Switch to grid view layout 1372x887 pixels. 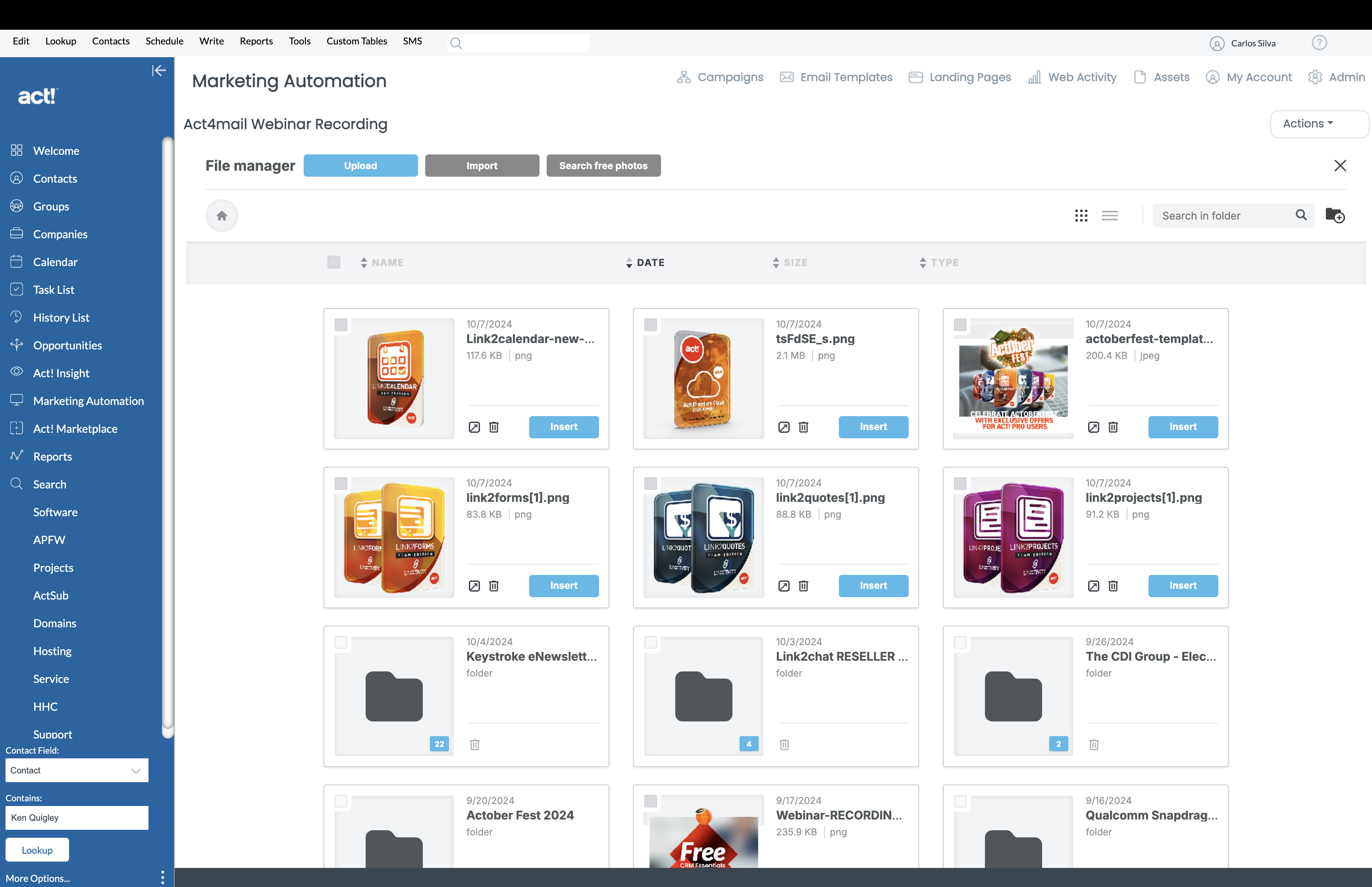click(x=1081, y=216)
